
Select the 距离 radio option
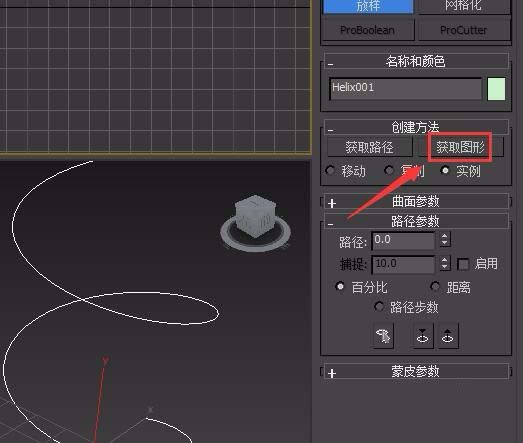(x=451, y=287)
